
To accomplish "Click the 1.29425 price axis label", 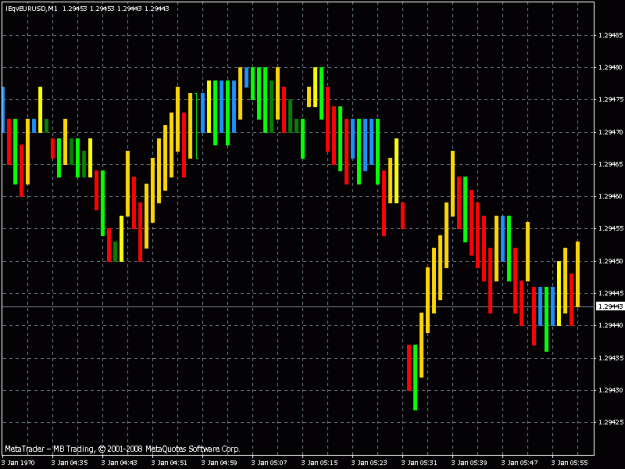I will click(611, 422).
